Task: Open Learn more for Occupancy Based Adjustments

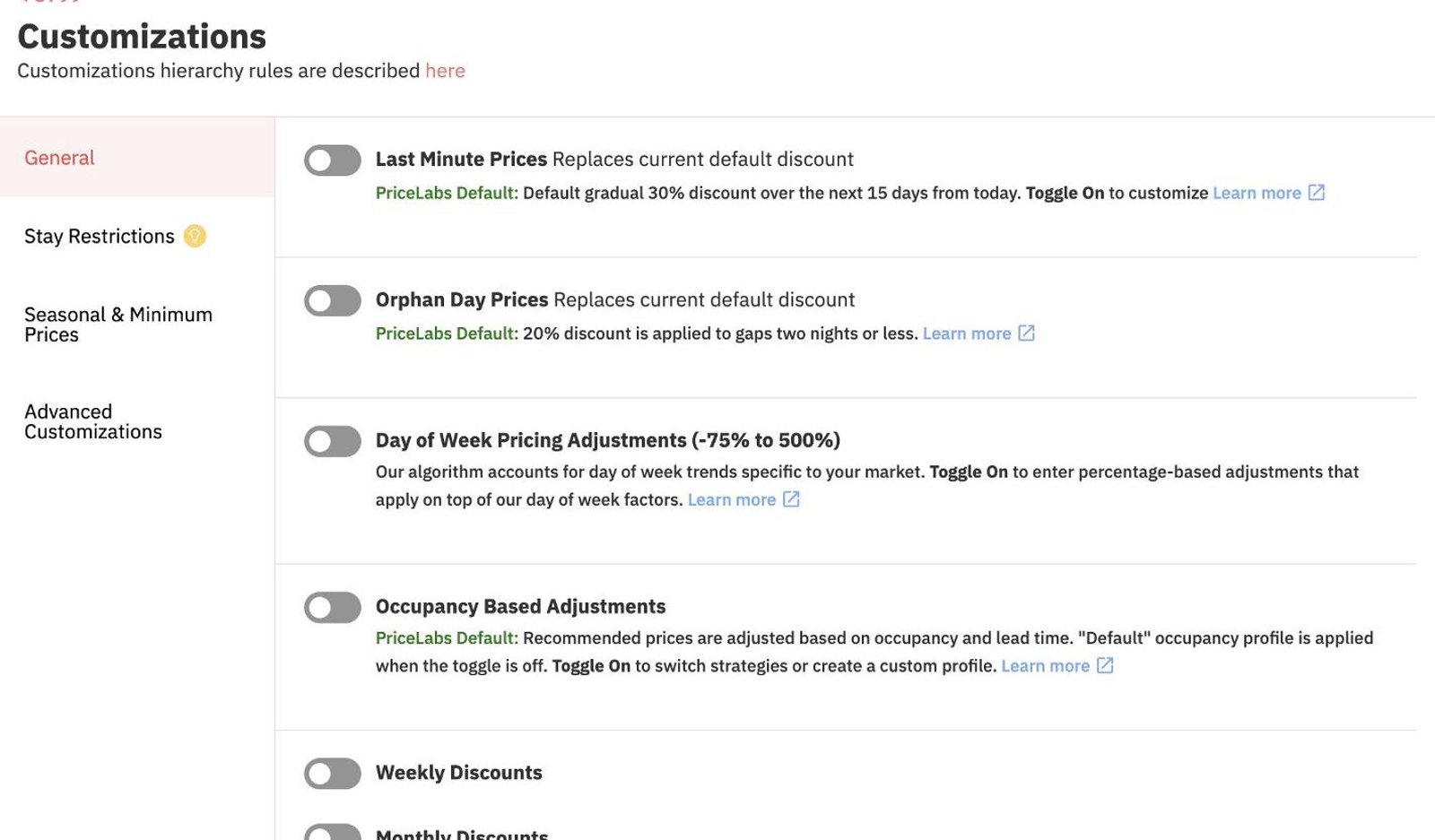Action: pos(1046,666)
